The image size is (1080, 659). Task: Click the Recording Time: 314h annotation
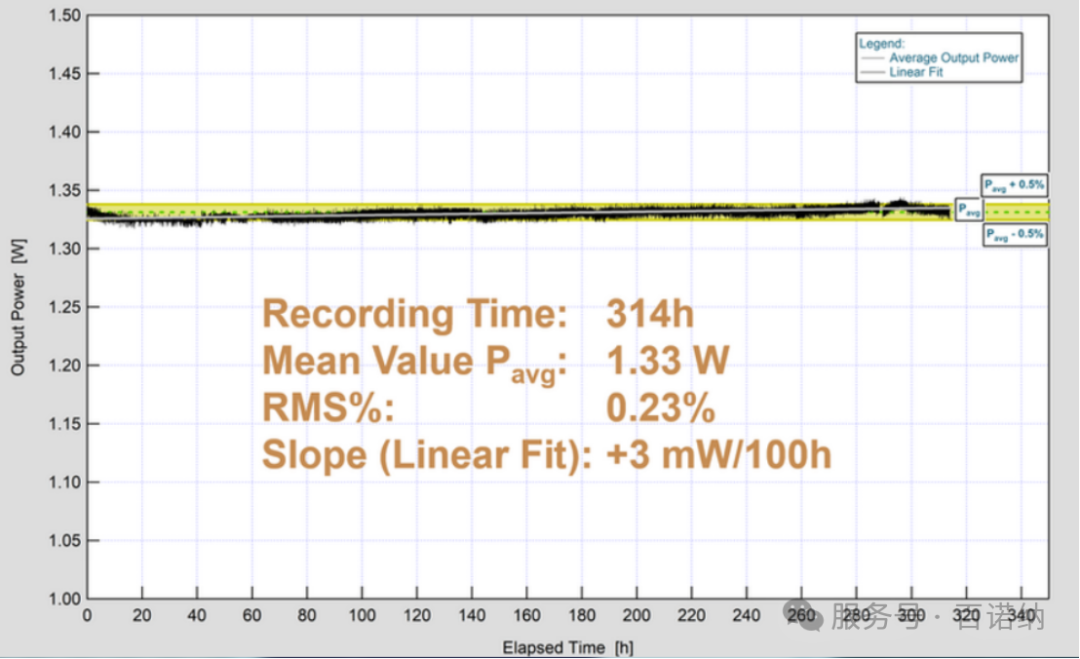478,314
